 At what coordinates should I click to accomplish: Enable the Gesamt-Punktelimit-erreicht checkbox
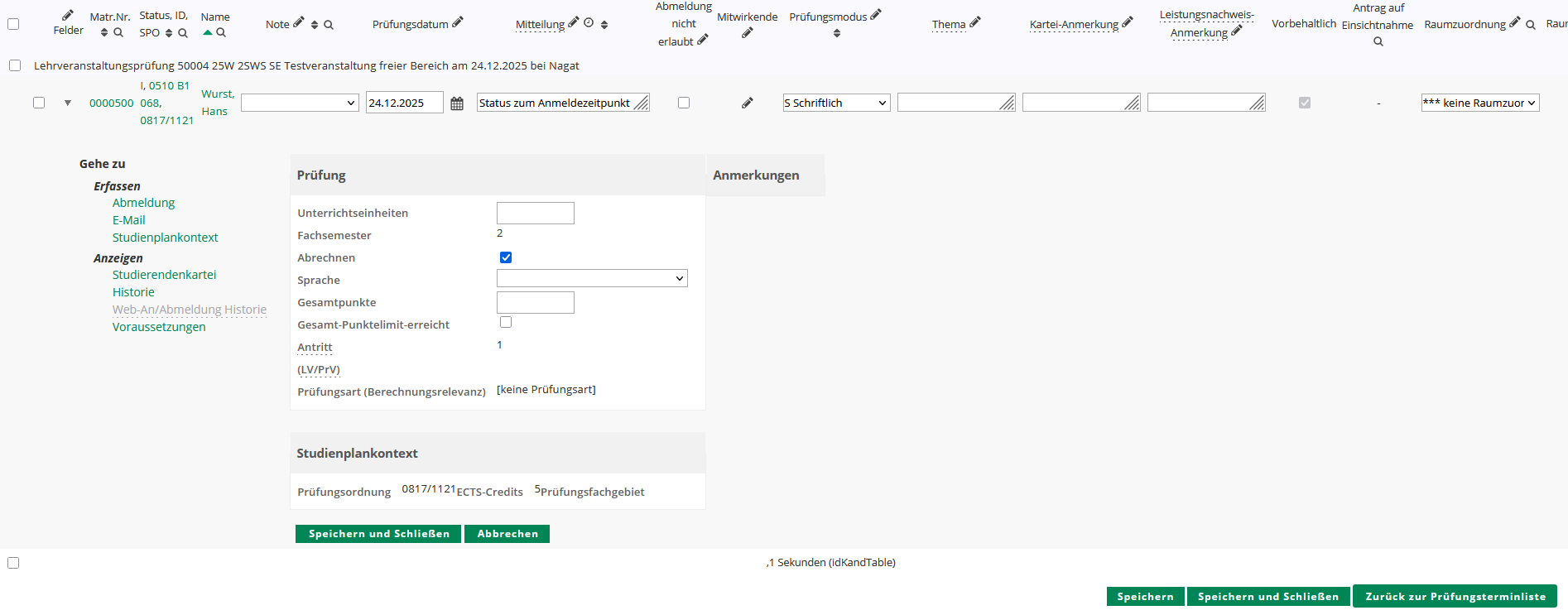pyautogui.click(x=506, y=322)
